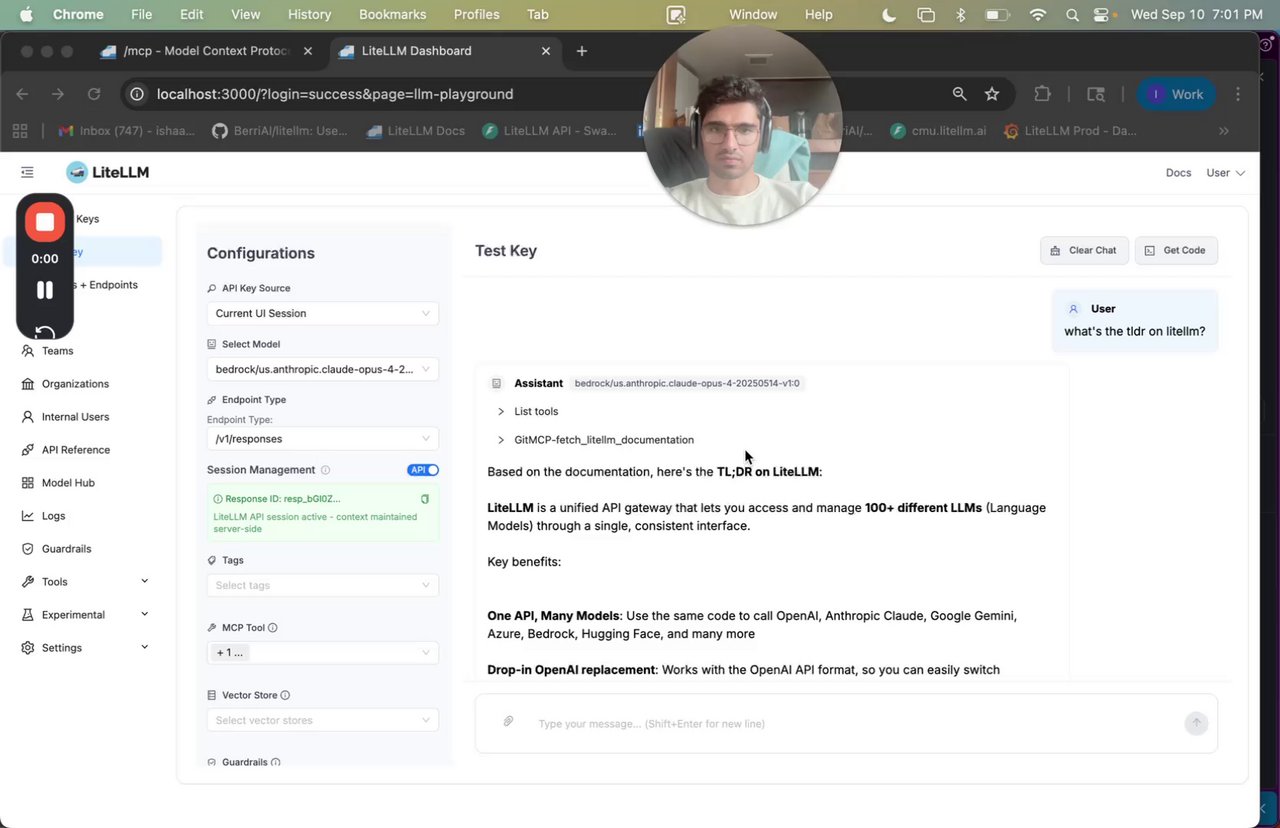Expand List tools section
The width and height of the screenshot is (1280, 828).
pos(528,412)
